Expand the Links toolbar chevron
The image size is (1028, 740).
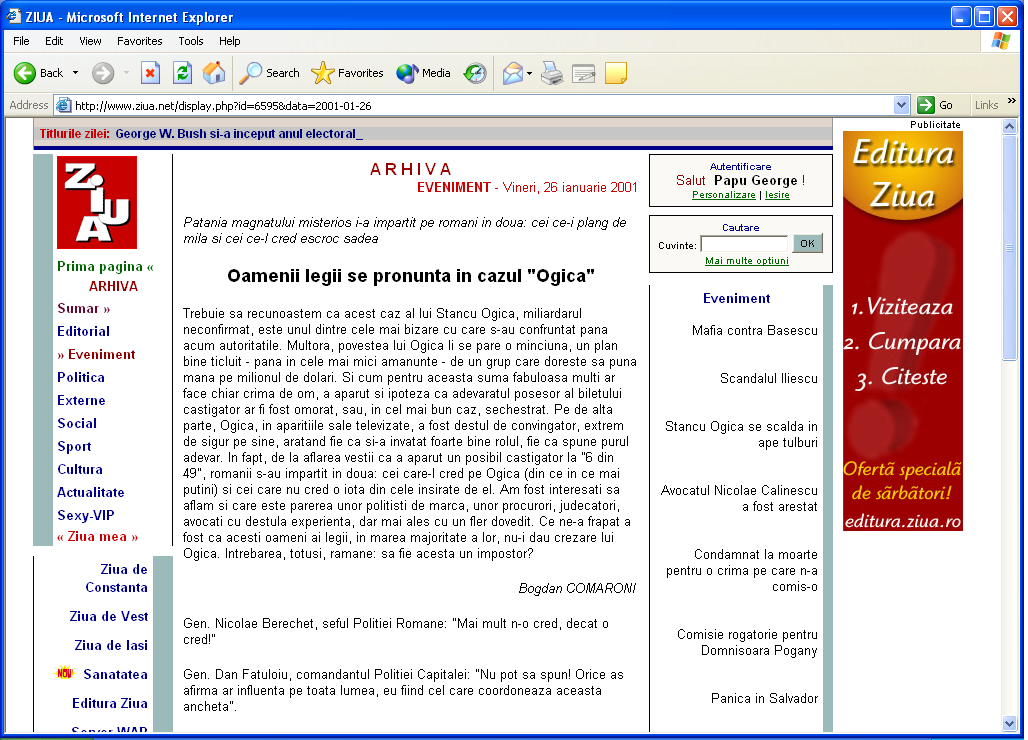1012,101
